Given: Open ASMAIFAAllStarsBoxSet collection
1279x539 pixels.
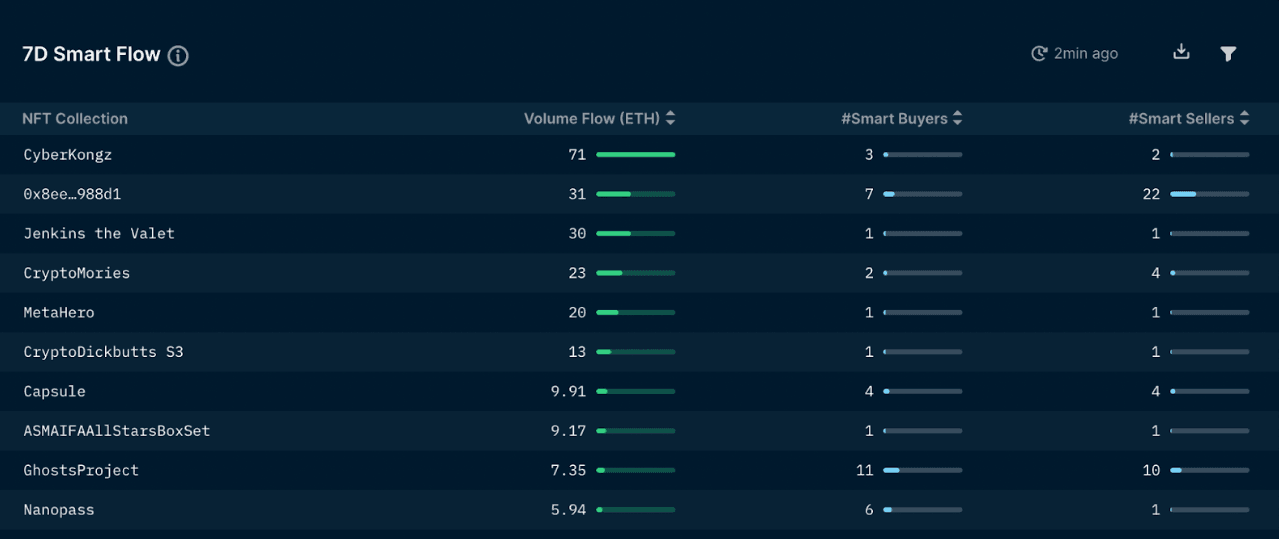Looking at the screenshot, I should (x=117, y=431).
